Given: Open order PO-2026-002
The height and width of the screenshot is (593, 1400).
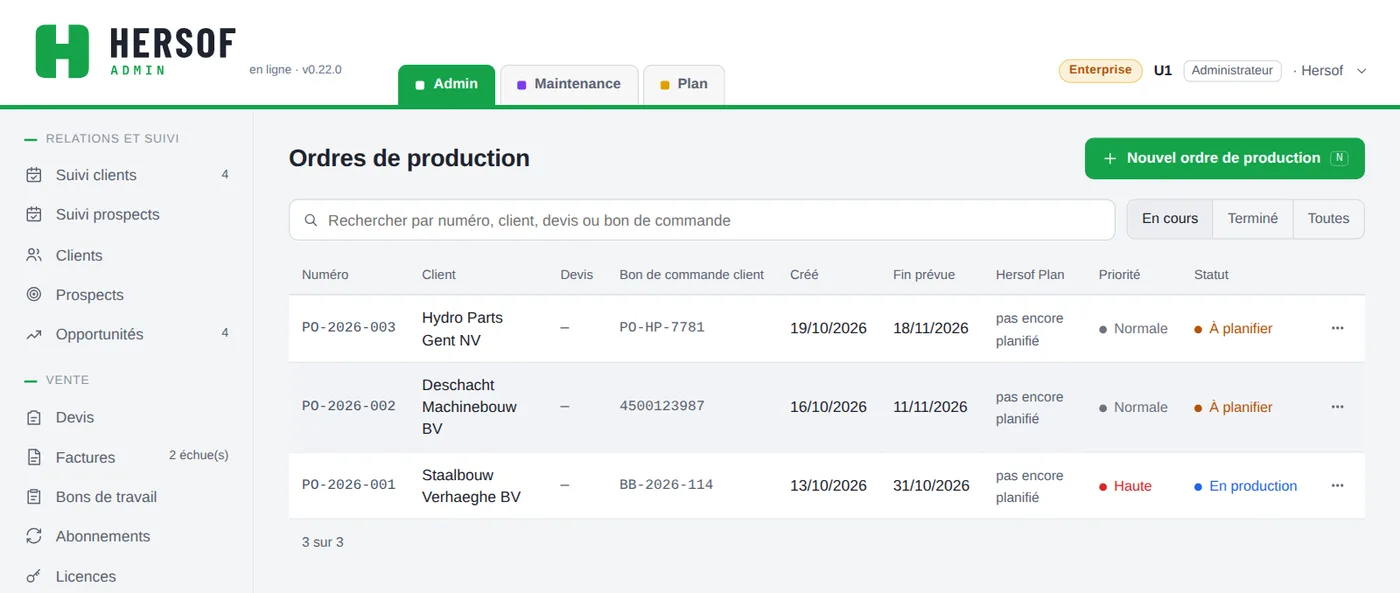Looking at the screenshot, I should click(349, 406).
